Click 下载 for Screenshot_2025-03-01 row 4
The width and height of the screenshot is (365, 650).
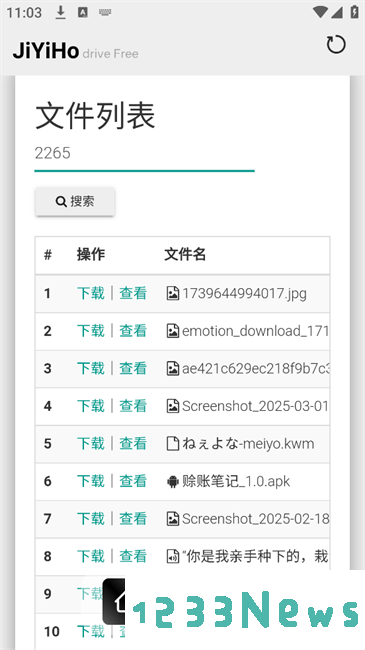(90, 406)
